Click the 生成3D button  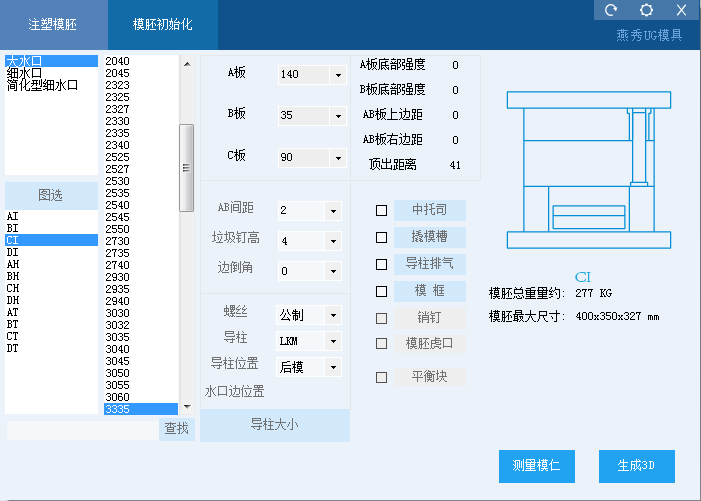[x=637, y=466]
